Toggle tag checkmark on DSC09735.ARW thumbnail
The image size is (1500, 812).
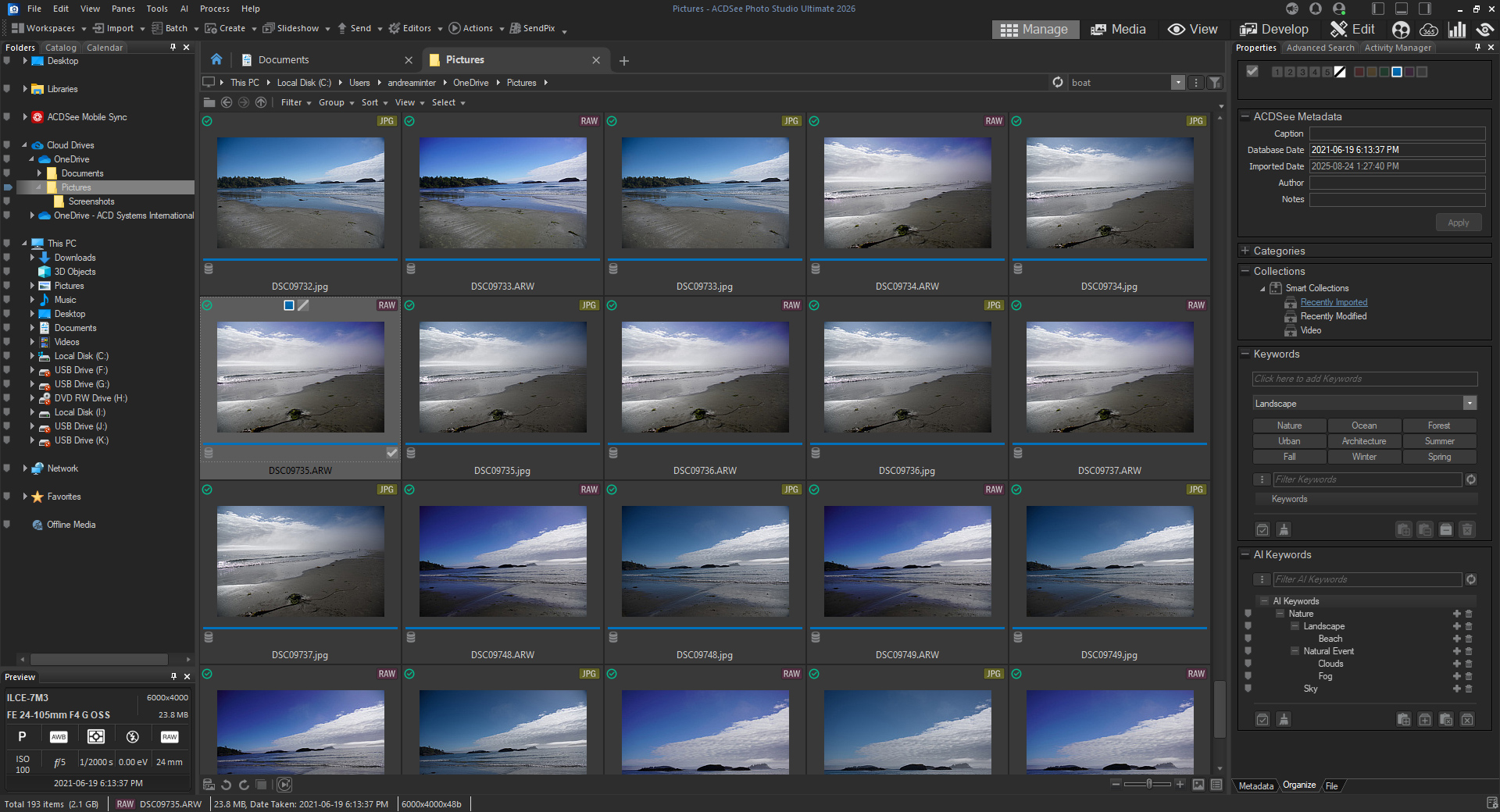pos(391,453)
